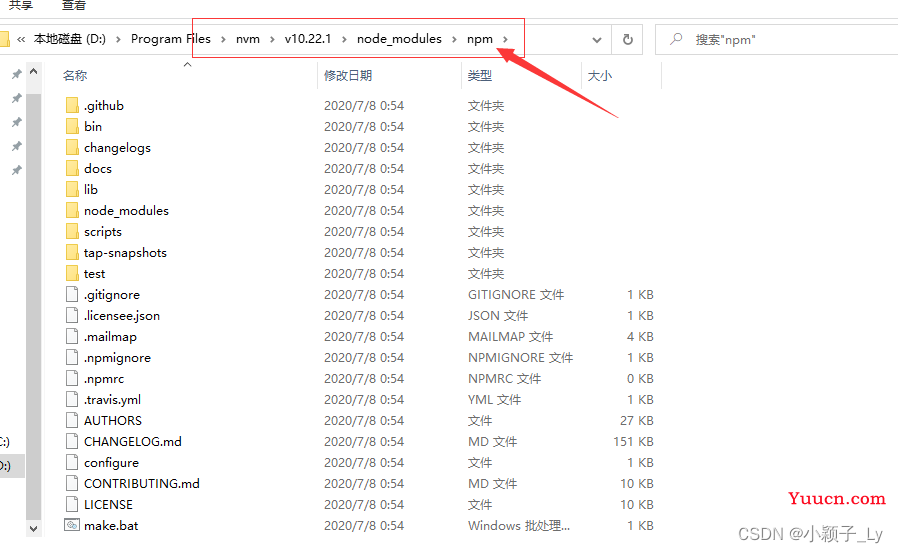898x553 pixels.
Task: Navigate to nvm breadcrumb
Action: 248,39
